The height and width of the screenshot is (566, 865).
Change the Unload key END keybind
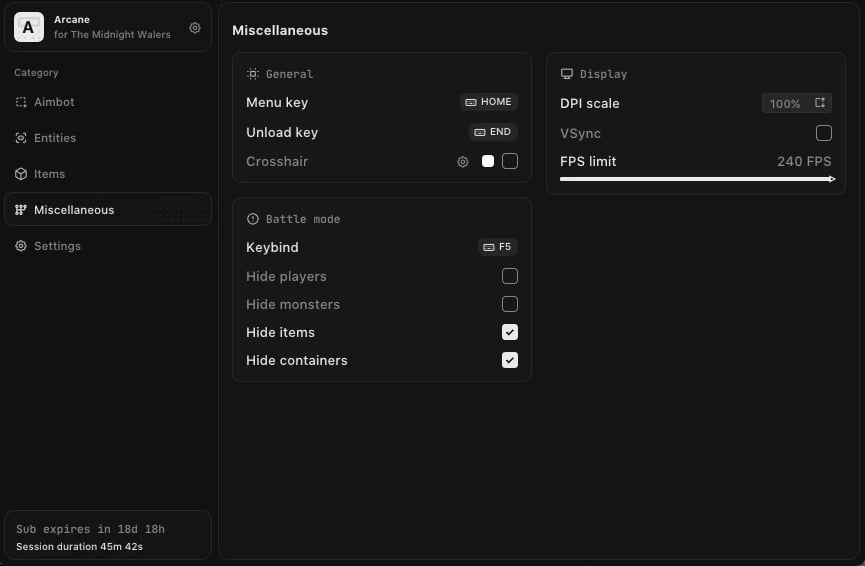pos(493,132)
